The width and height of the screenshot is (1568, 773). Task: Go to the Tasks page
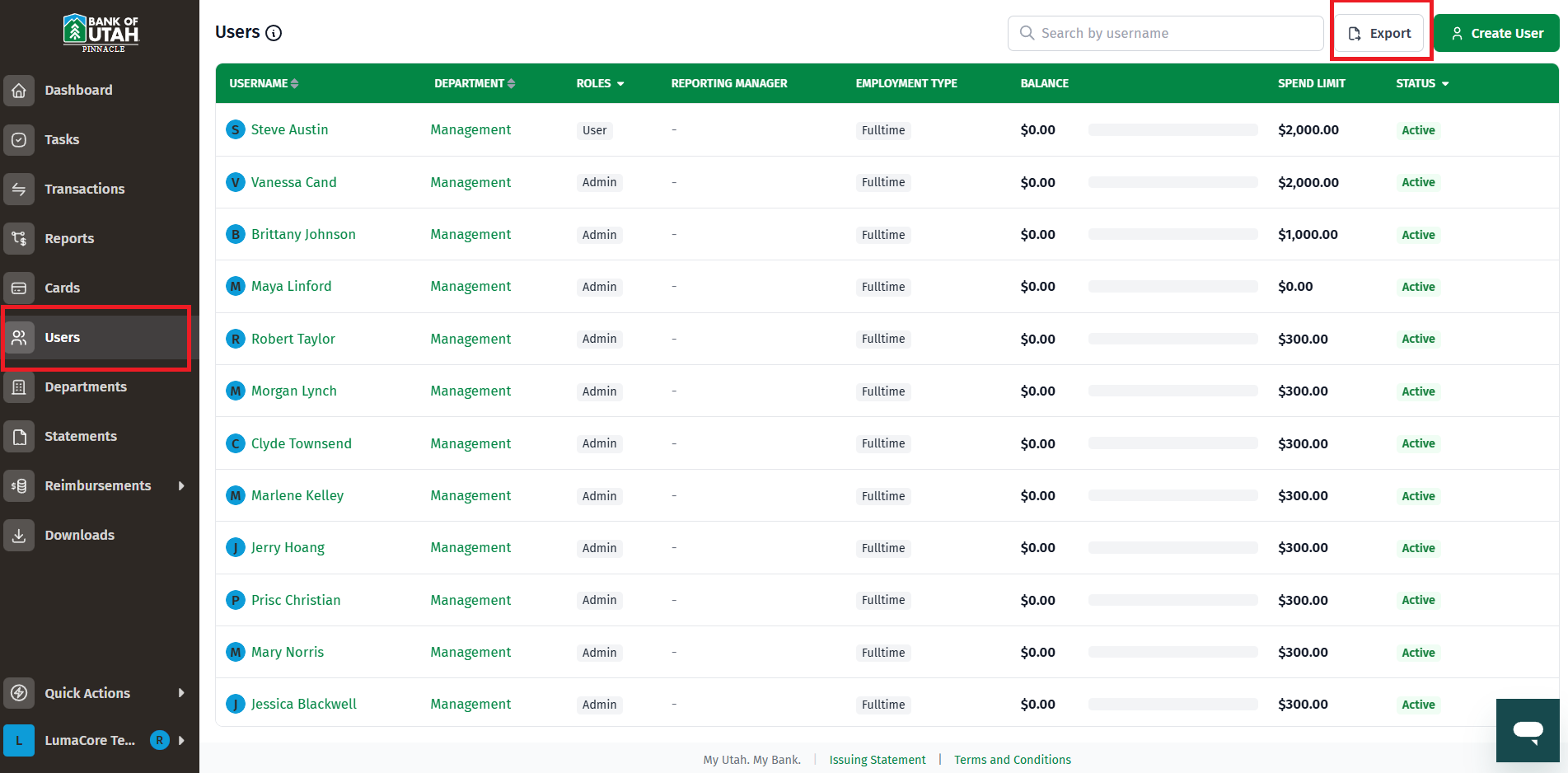[62, 140]
